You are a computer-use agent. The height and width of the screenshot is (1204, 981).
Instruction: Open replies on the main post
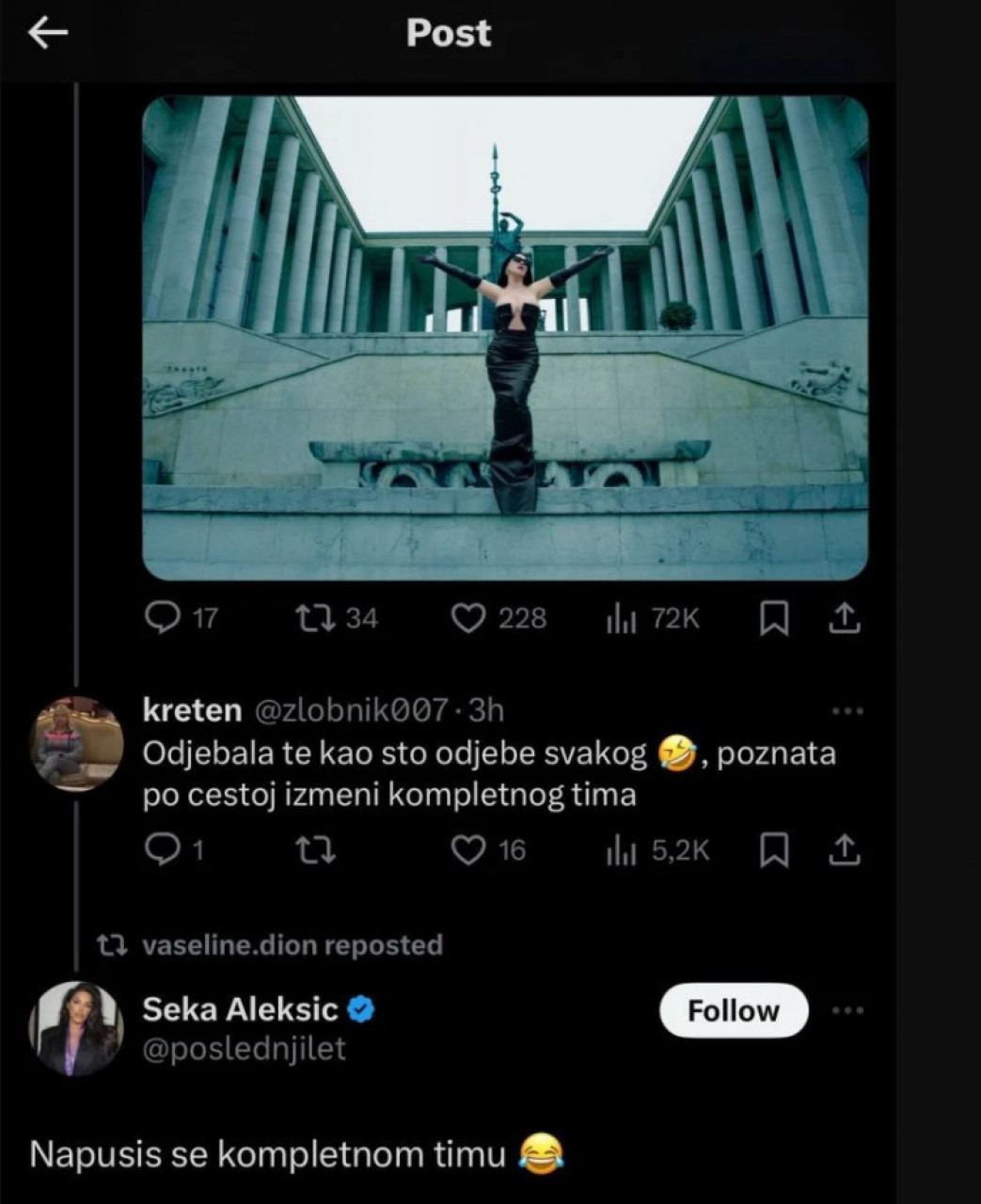point(165,618)
